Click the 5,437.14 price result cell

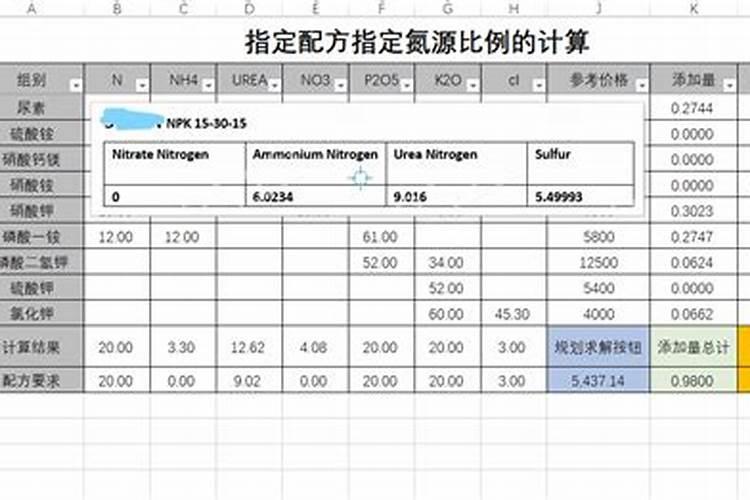coord(597,381)
